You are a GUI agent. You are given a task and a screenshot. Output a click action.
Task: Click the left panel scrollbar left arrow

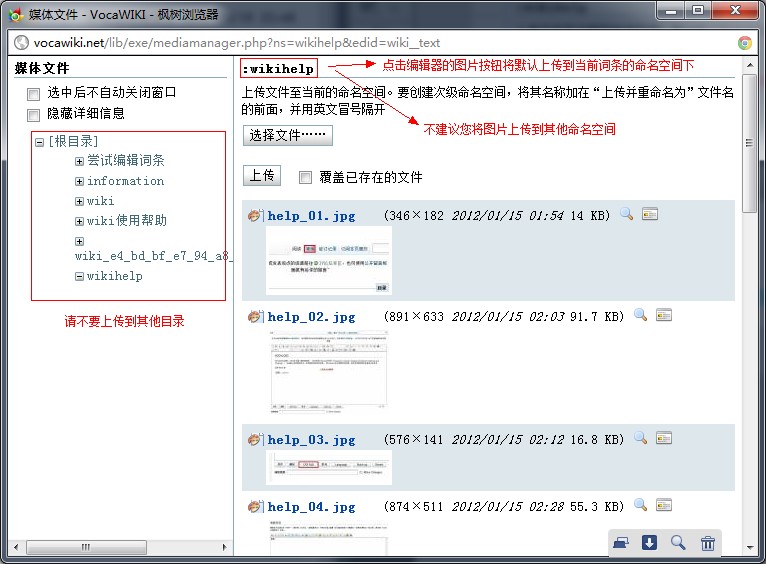16,547
